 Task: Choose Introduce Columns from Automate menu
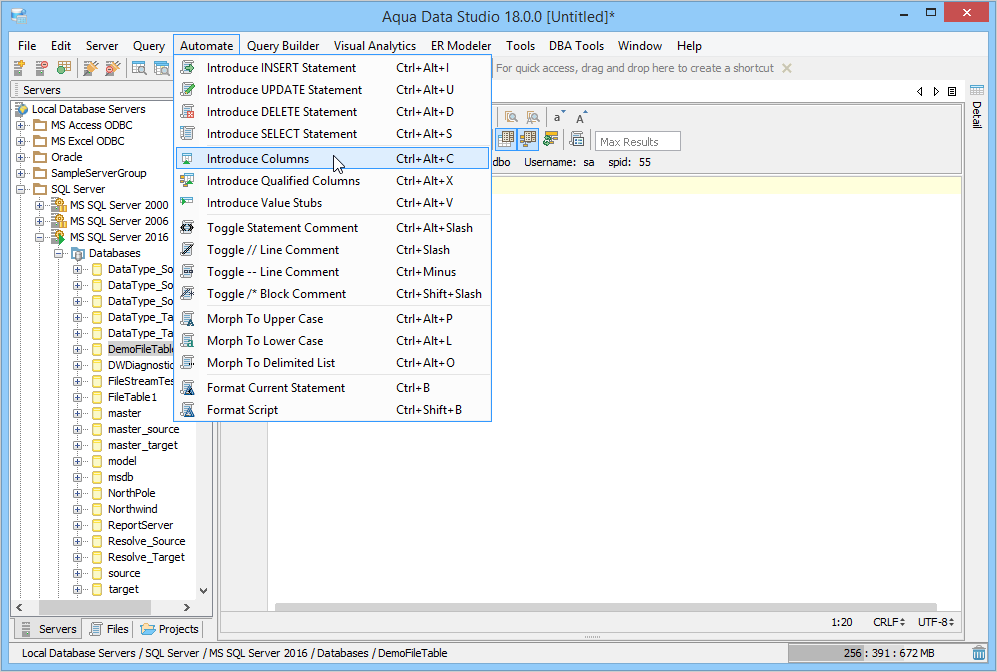pyautogui.click(x=332, y=158)
